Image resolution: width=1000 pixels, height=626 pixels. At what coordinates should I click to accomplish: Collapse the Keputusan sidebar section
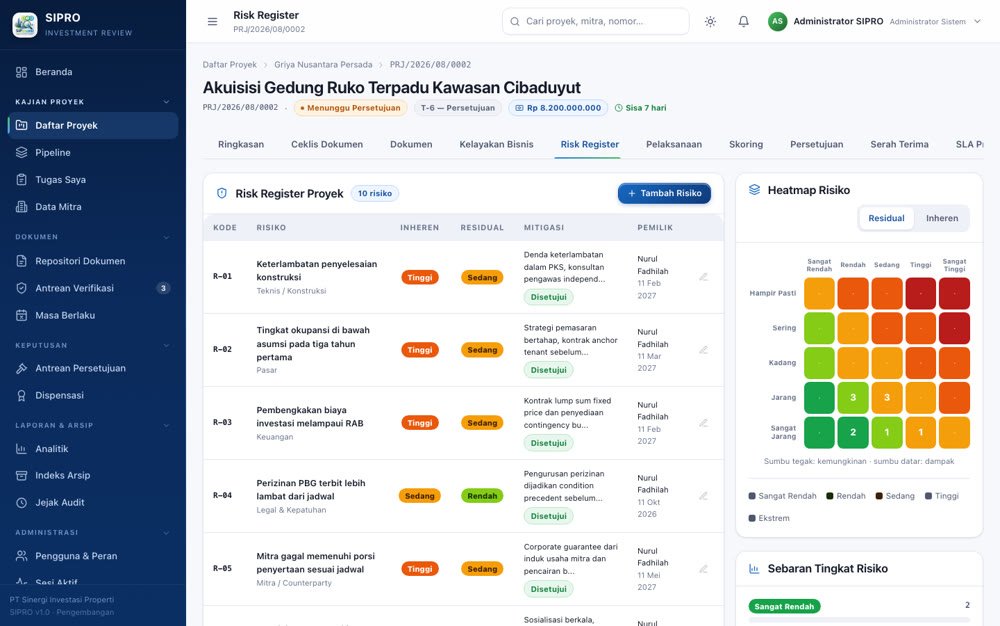pyautogui.click(x=166, y=346)
